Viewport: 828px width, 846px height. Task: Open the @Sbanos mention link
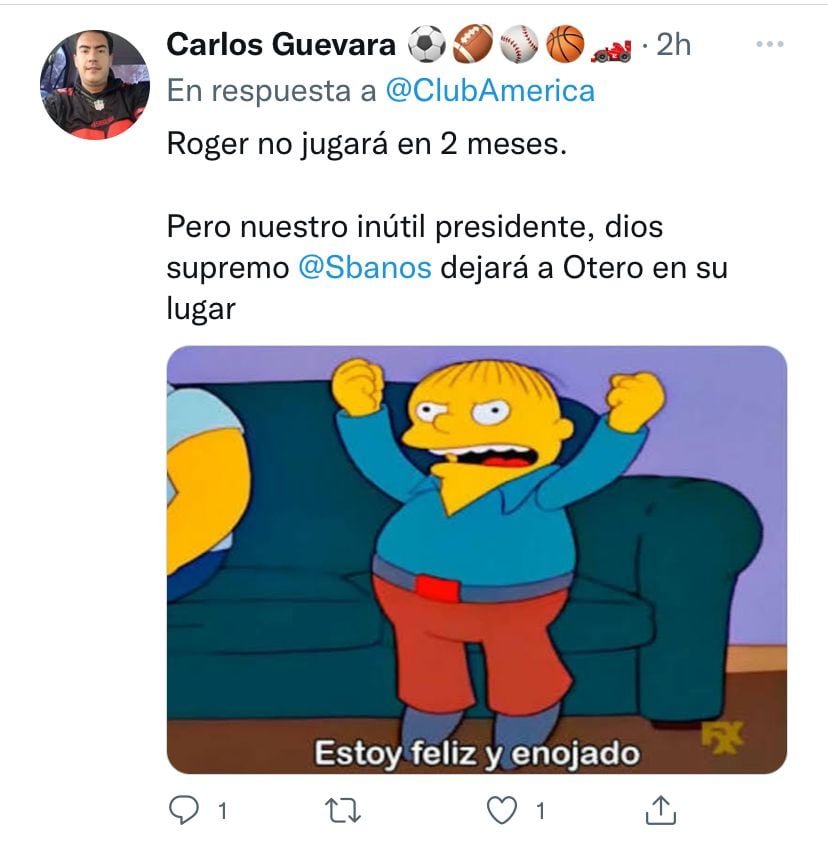point(365,268)
